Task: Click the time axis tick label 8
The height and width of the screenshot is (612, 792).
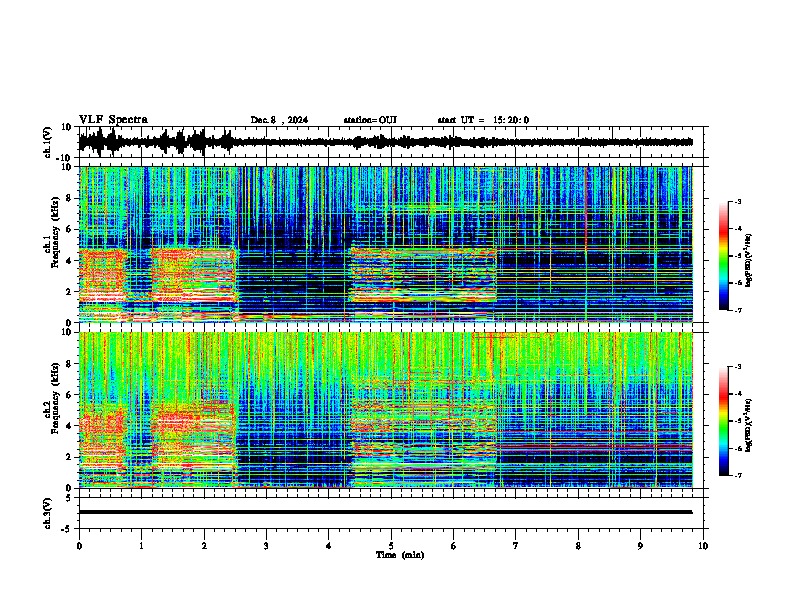Action: [x=578, y=546]
